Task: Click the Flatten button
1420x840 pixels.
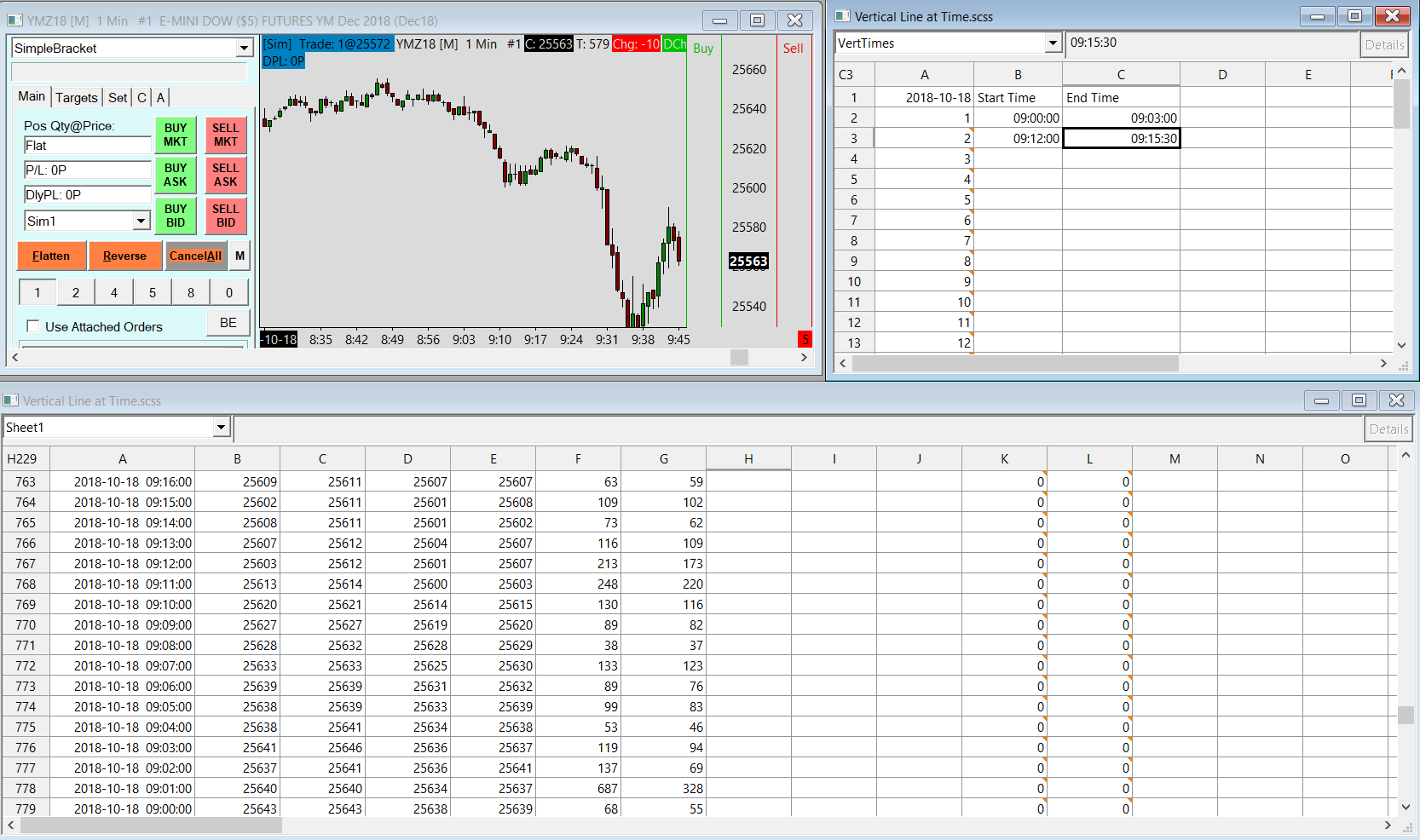Action: click(51, 256)
